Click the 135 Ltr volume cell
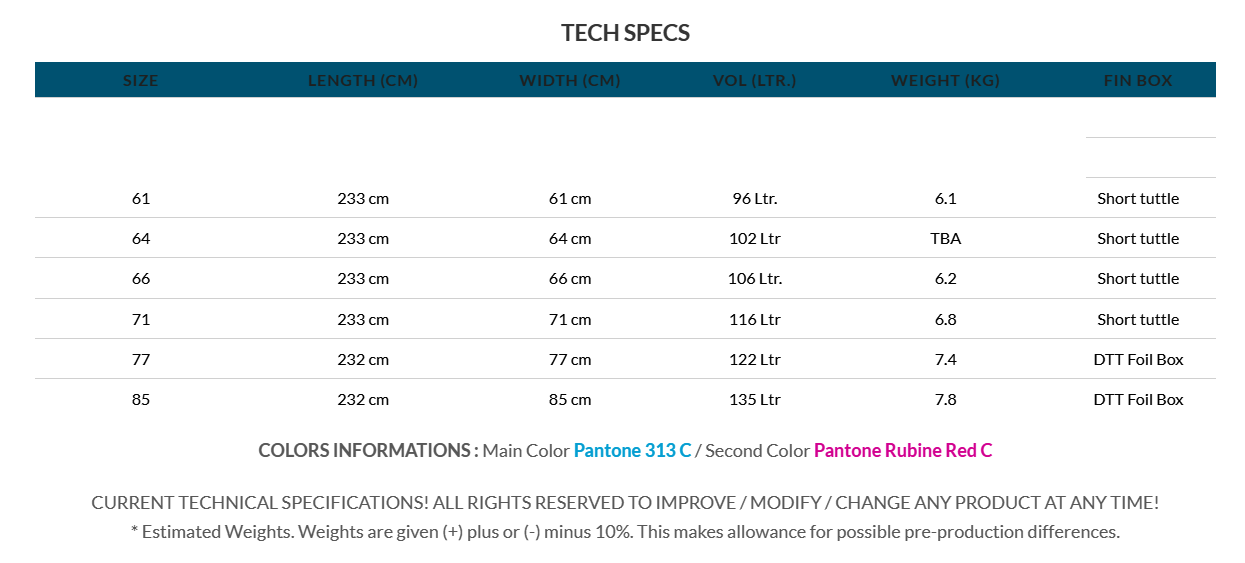Screen dimensions: 1245x563 click(755, 399)
